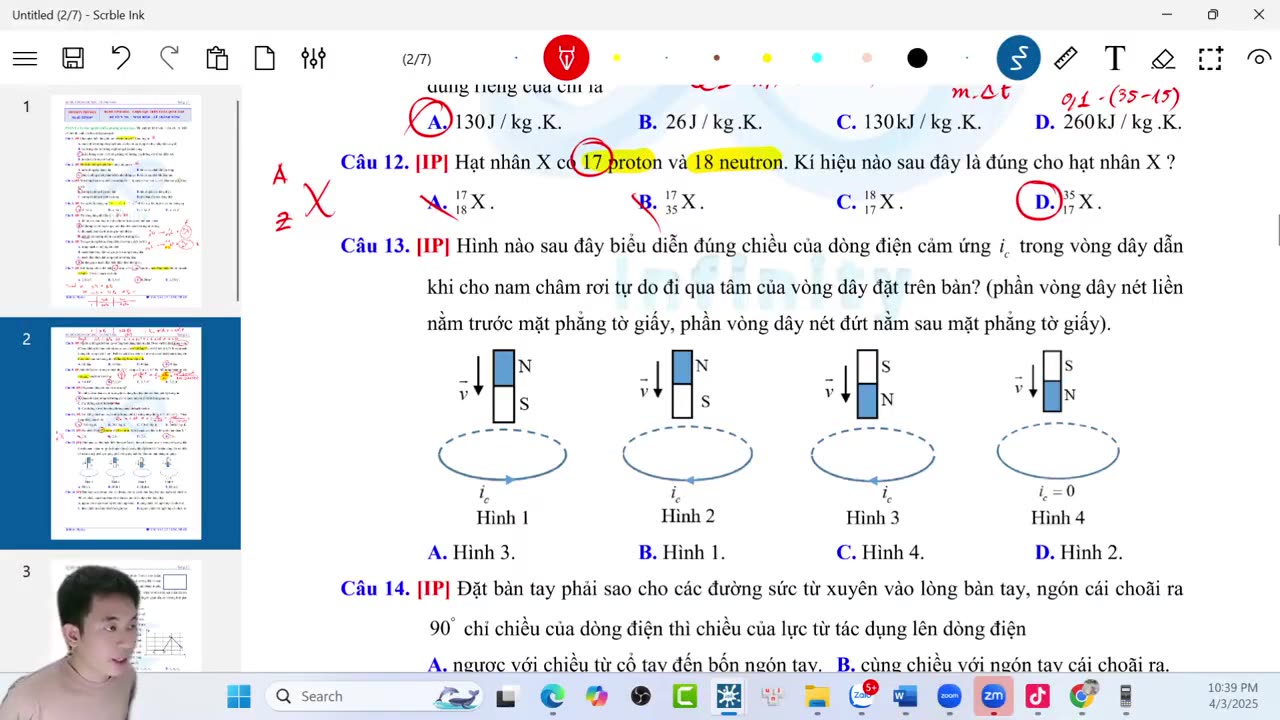This screenshot has height=720, width=1280.
Task: Undo the last ink stroke
Action: point(121,58)
